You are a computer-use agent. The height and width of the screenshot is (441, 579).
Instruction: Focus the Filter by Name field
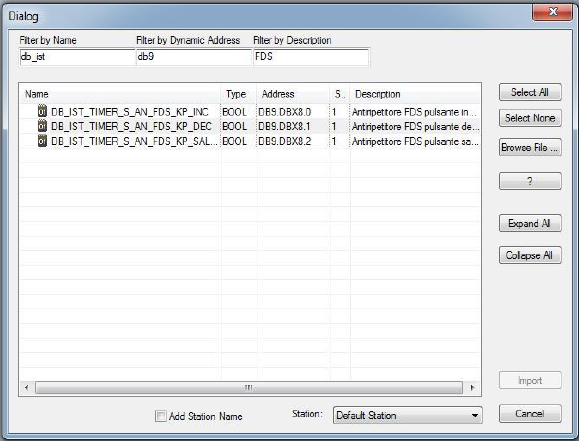click(x=77, y=57)
